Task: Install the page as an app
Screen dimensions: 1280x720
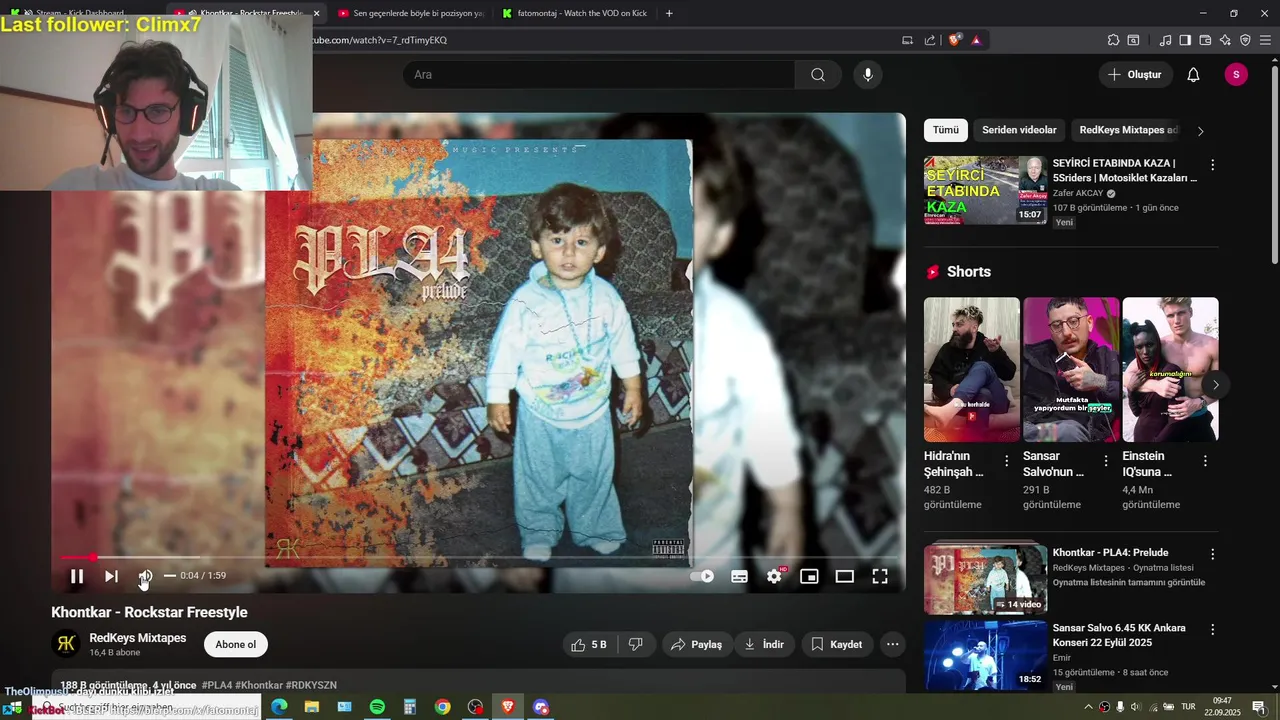Action: [907, 40]
